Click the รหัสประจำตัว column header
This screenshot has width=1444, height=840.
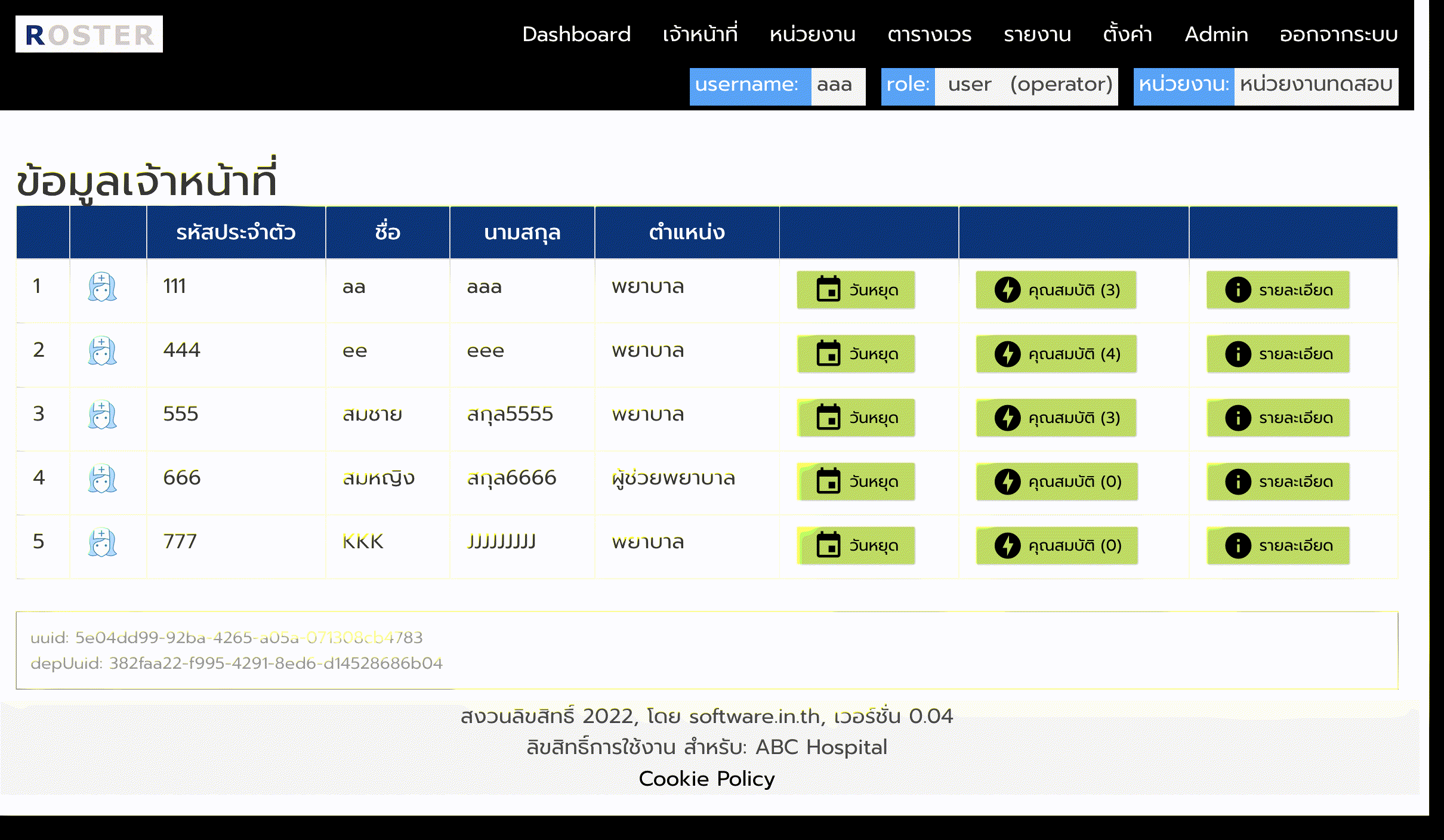point(236,232)
